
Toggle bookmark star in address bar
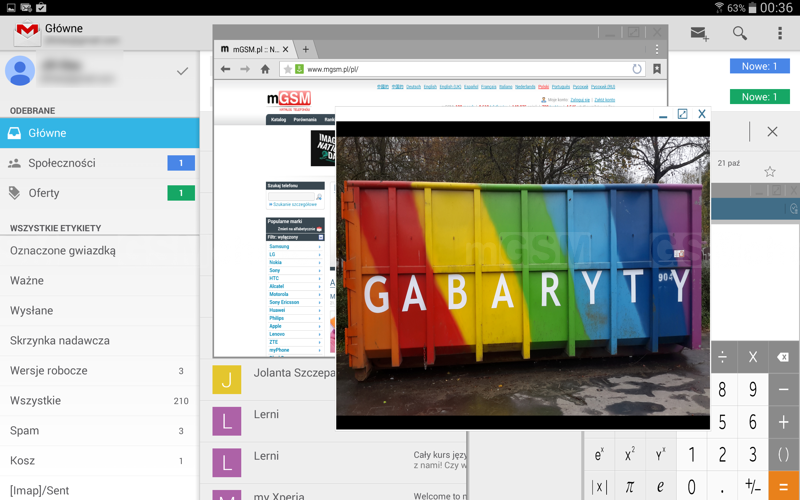pos(288,69)
